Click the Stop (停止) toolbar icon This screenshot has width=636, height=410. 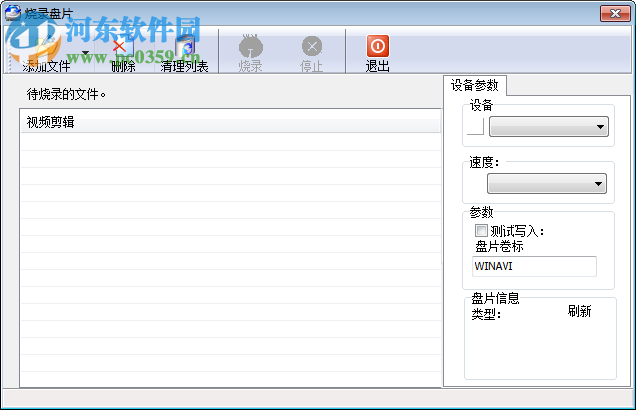312,46
